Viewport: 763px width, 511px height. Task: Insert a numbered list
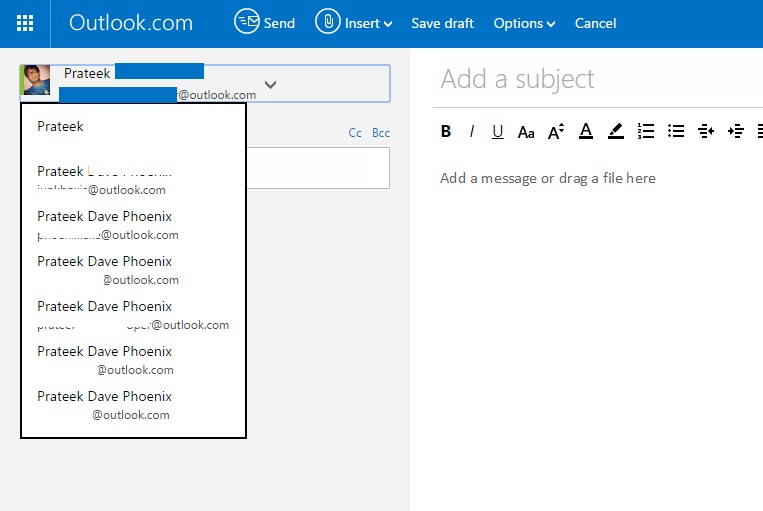point(646,131)
